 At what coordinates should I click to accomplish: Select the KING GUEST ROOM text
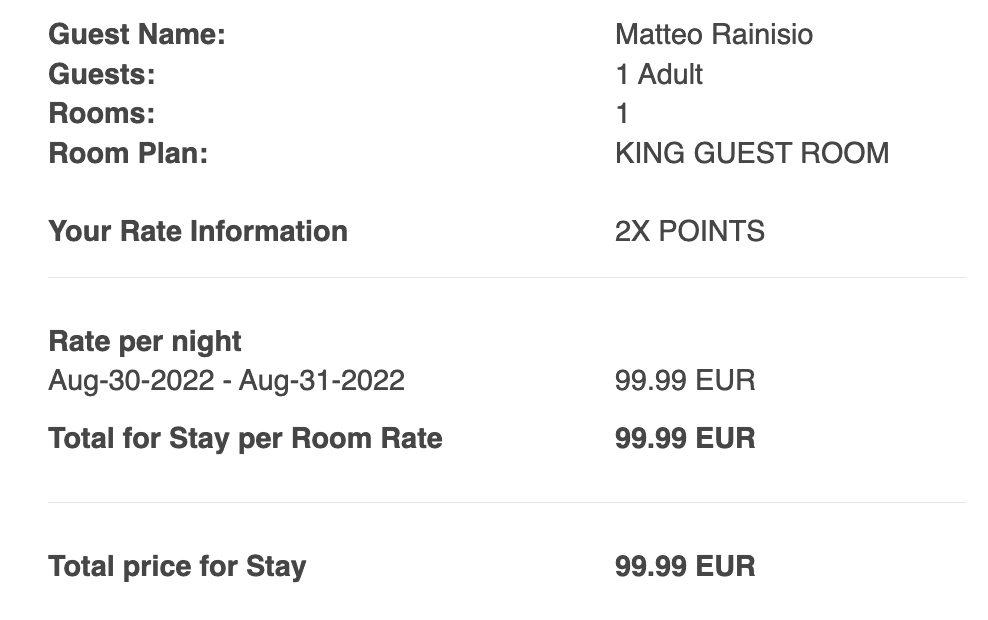[x=752, y=153]
